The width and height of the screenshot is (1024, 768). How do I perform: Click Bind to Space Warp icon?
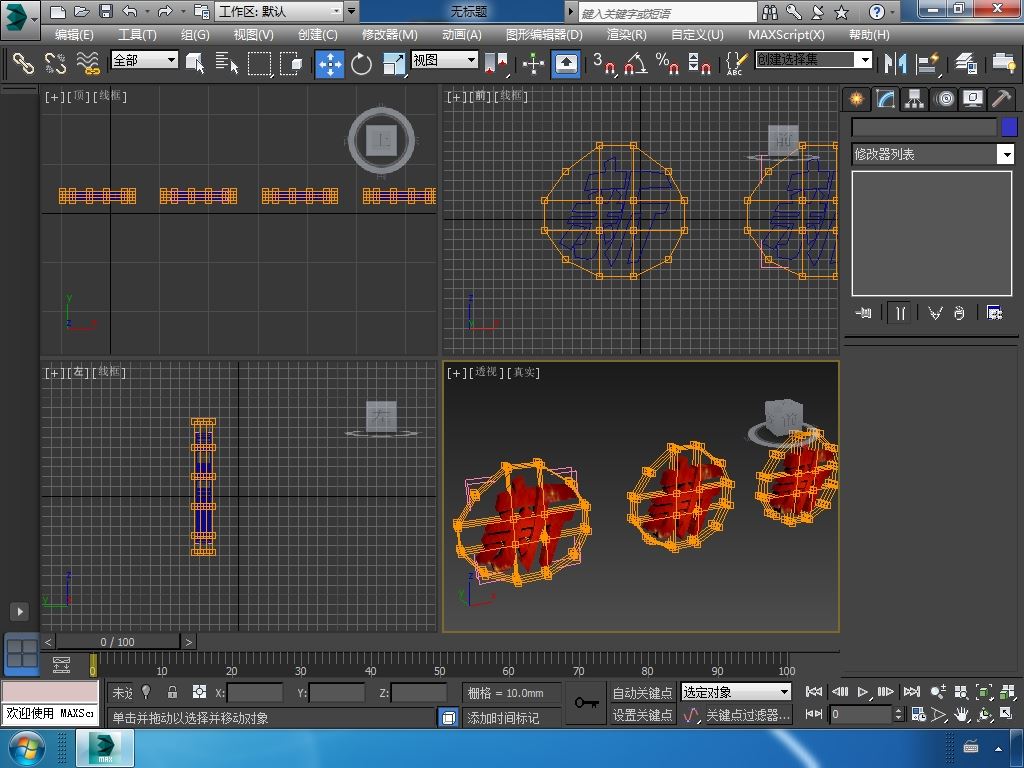point(88,63)
